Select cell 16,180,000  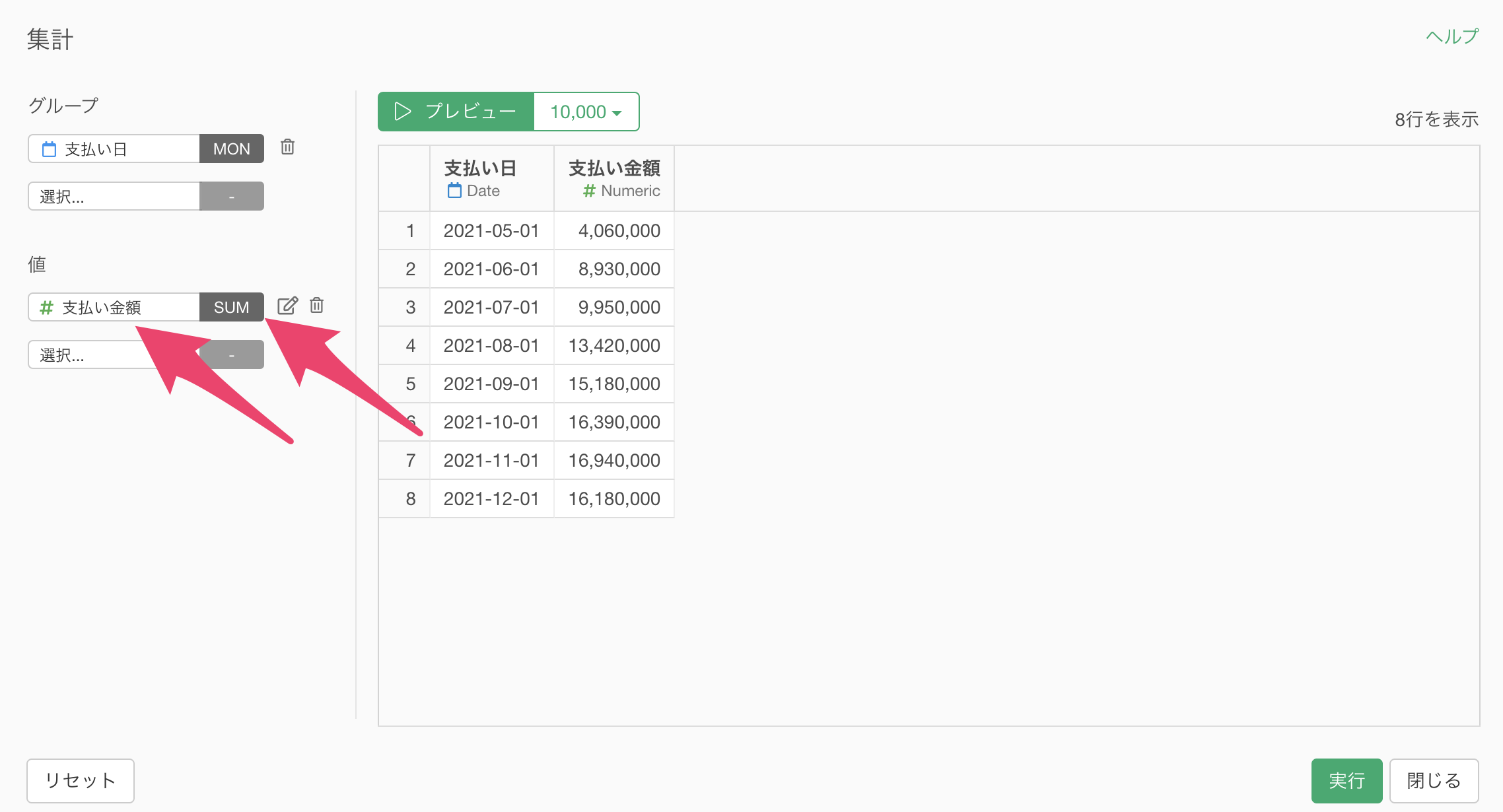click(x=614, y=498)
